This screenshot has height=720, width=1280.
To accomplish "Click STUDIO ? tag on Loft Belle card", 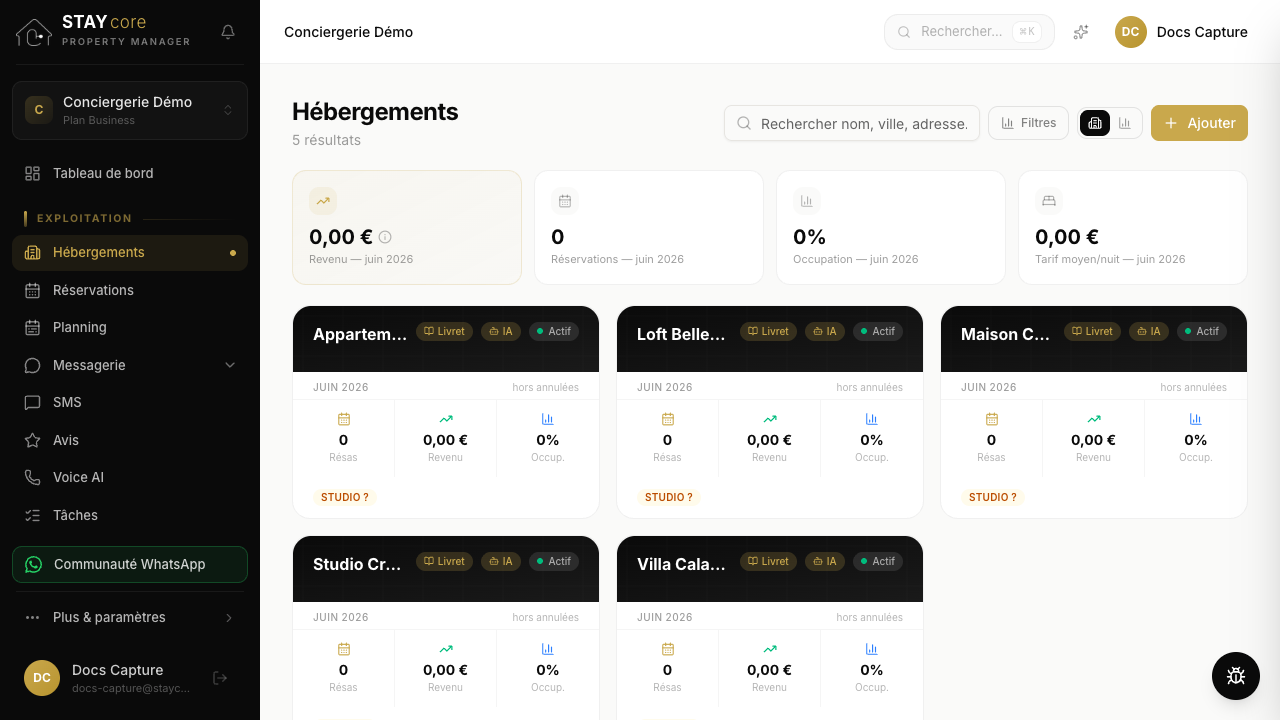I will [669, 497].
